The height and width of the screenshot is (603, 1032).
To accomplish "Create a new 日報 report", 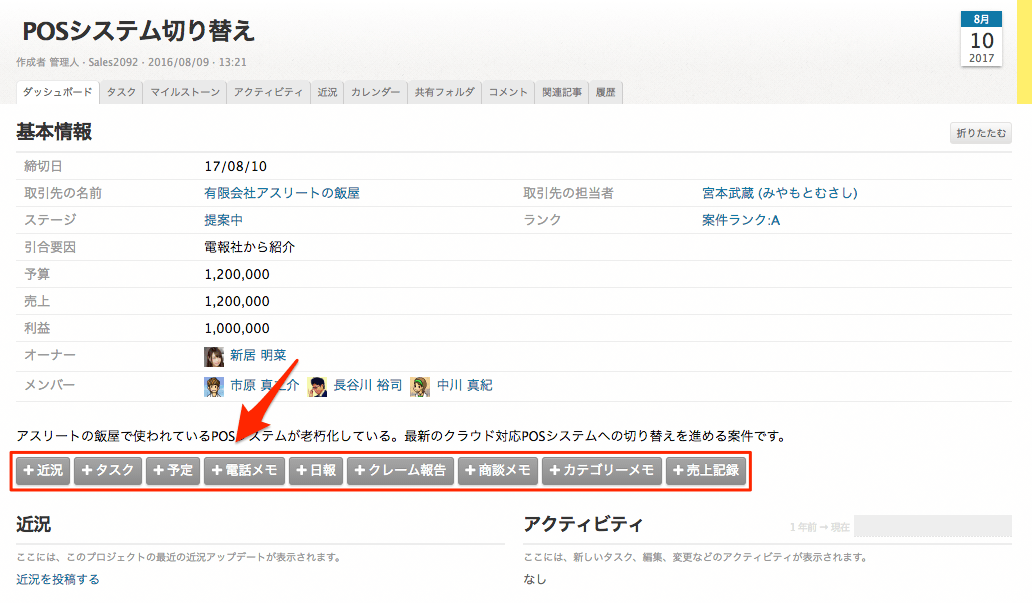I will point(316,471).
